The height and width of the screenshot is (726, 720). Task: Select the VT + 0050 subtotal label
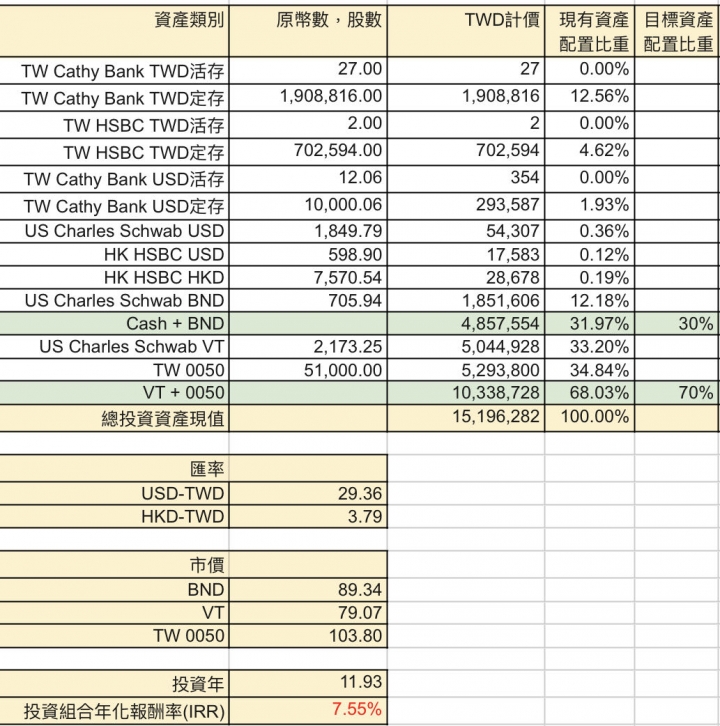(x=114, y=393)
